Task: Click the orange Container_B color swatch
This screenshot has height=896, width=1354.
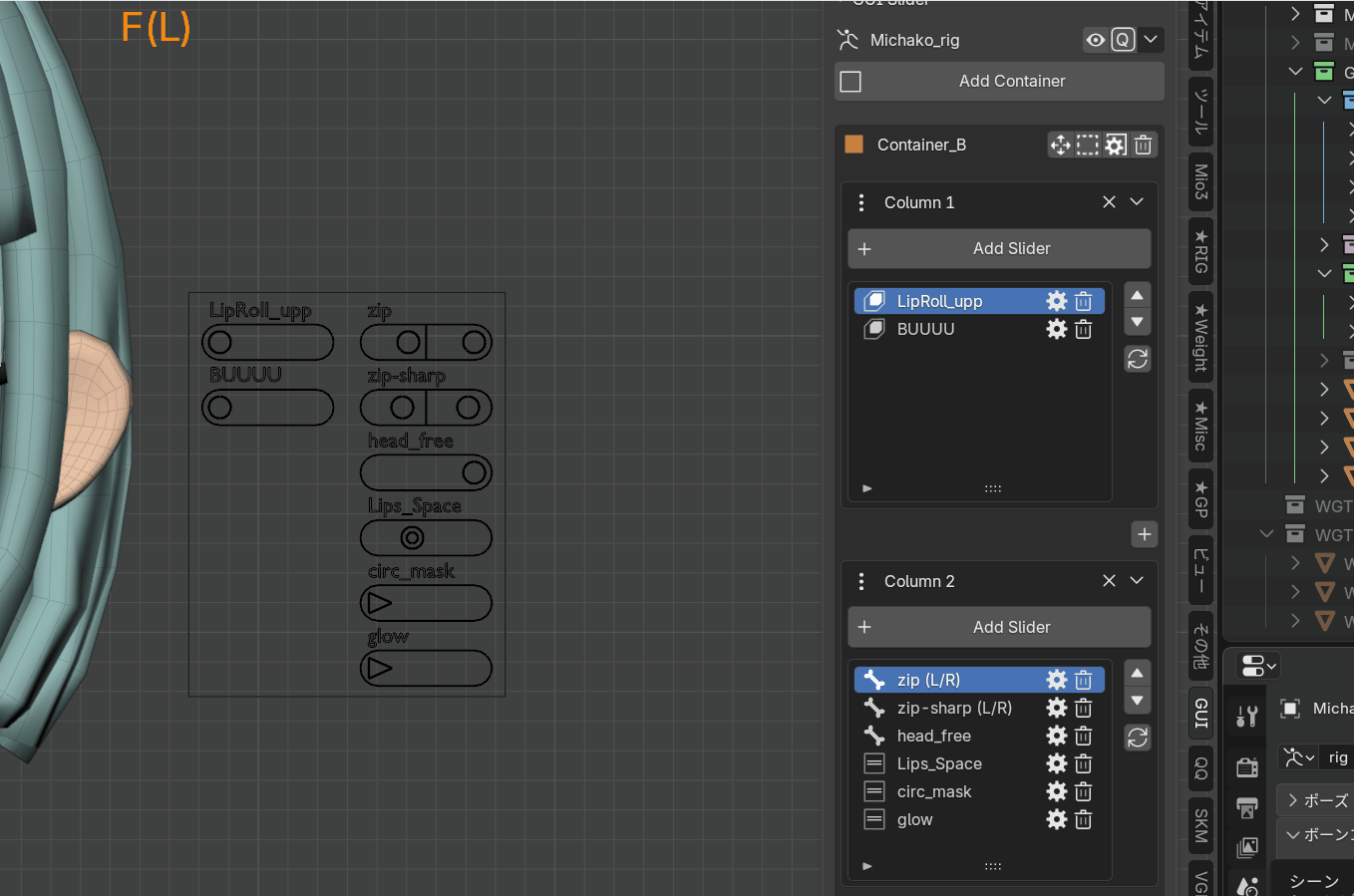Action: click(x=854, y=145)
